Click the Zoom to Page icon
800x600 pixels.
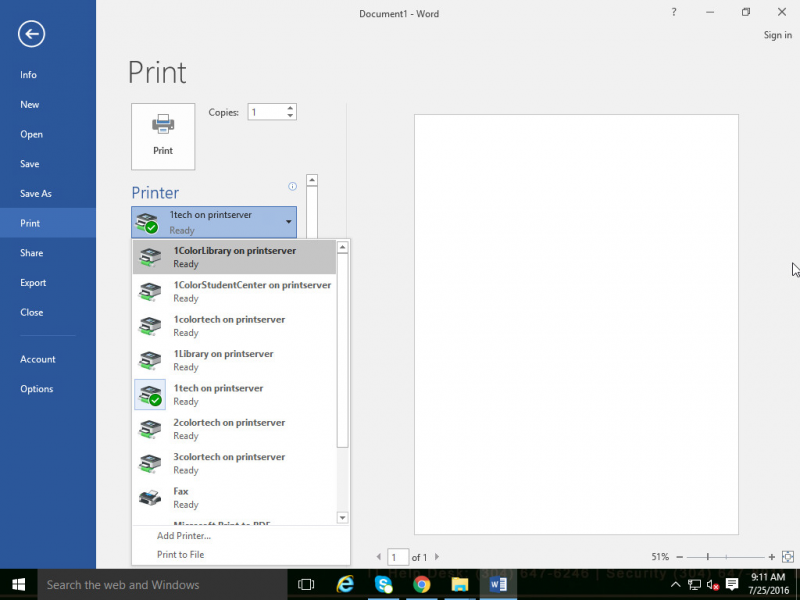(788, 557)
